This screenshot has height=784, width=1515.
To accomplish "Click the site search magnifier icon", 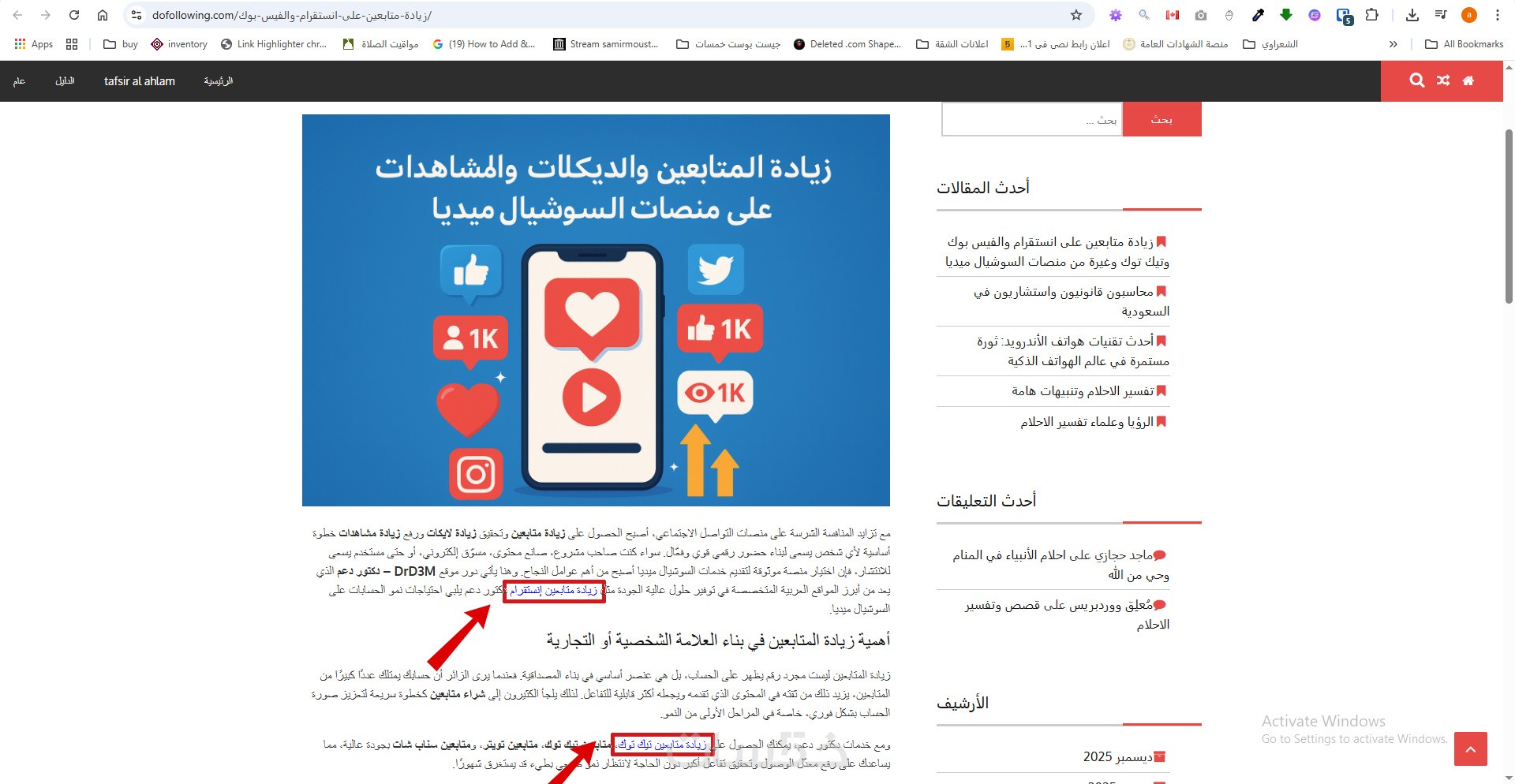I will [x=1417, y=80].
